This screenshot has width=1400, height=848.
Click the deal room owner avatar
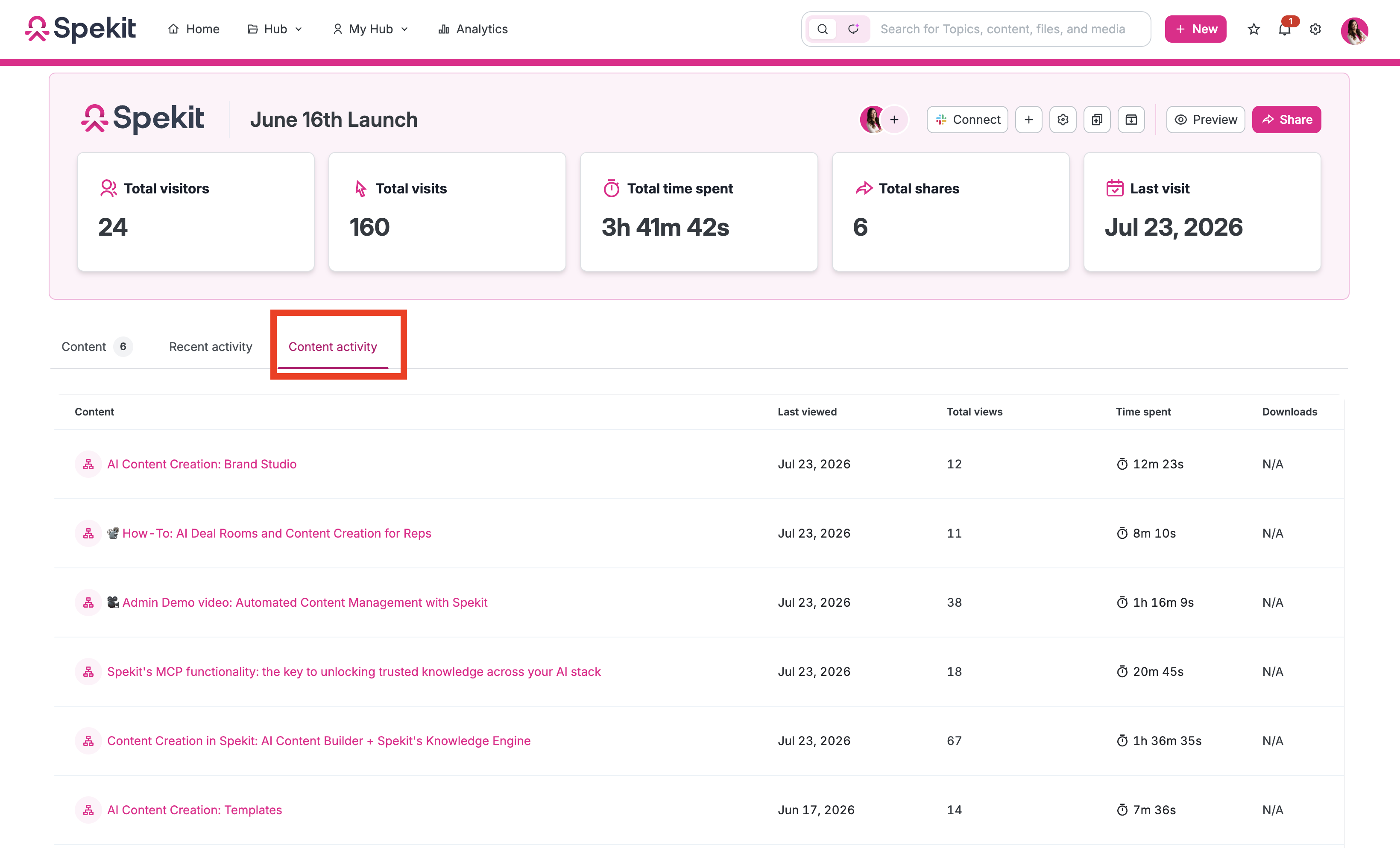pyautogui.click(x=873, y=119)
